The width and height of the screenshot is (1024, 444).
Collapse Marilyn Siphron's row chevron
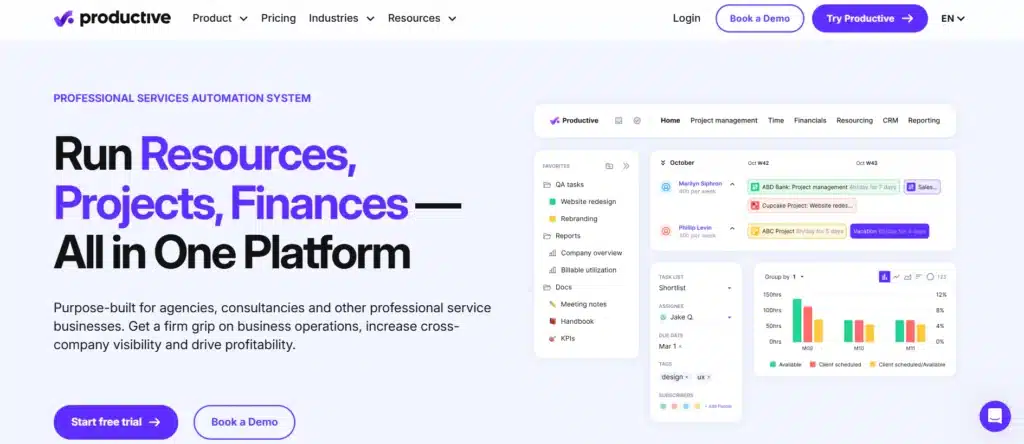tap(732, 184)
